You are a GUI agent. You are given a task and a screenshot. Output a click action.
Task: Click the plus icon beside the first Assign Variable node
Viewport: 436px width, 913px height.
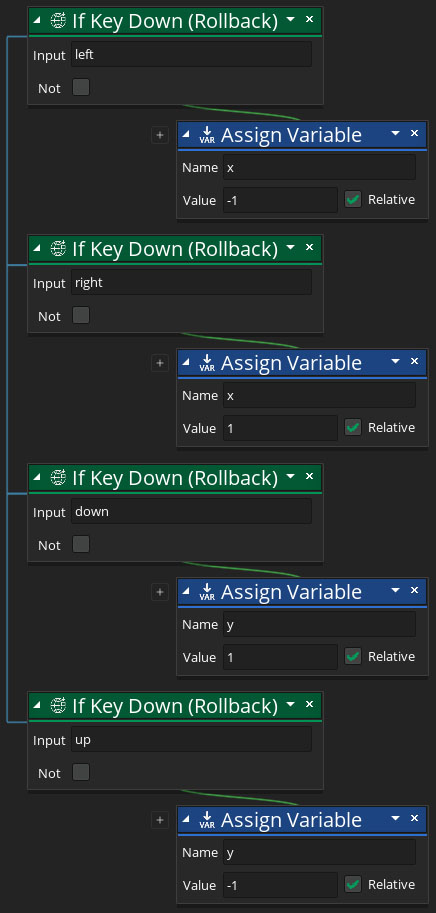159,135
